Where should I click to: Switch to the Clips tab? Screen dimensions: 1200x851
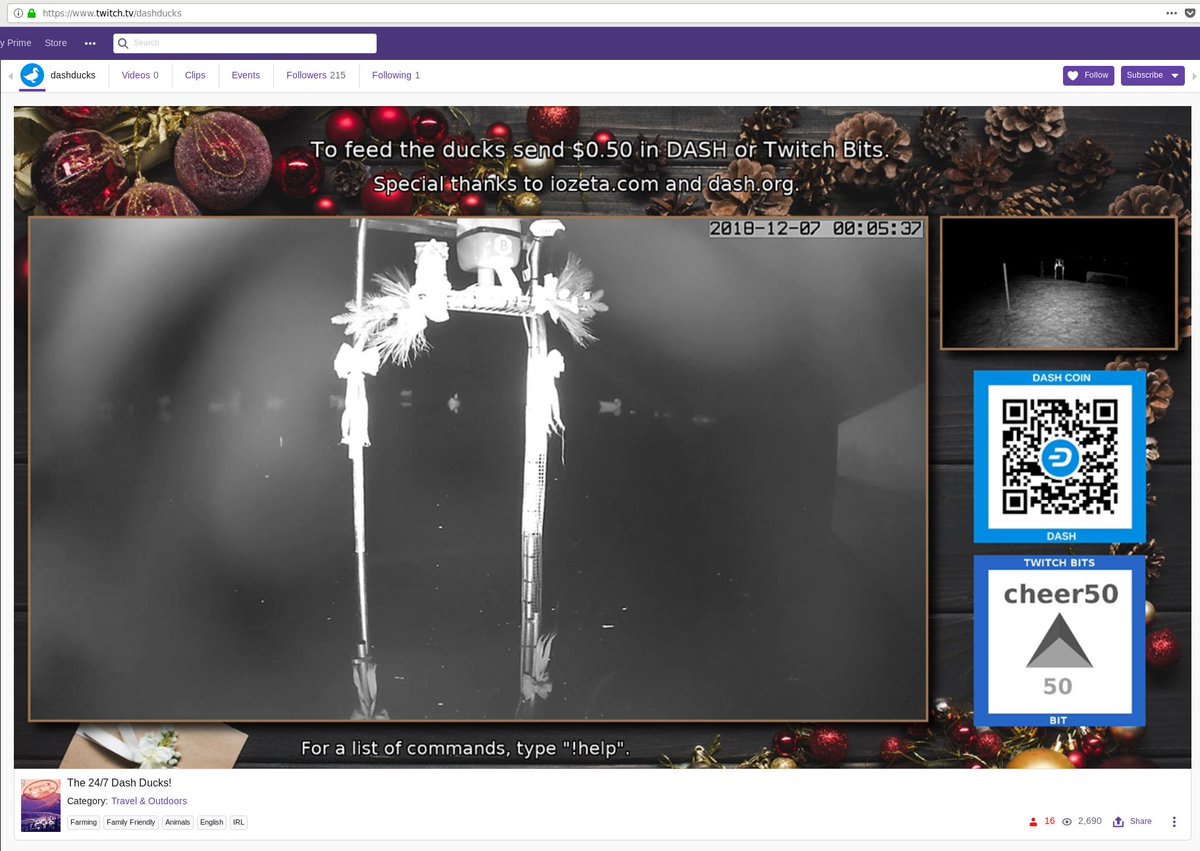(195, 75)
